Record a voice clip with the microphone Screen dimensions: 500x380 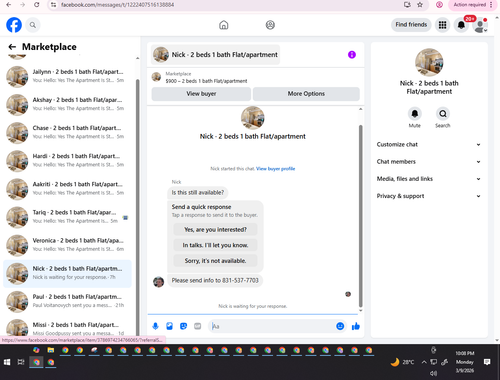pyautogui.click(x=155, y=326)
